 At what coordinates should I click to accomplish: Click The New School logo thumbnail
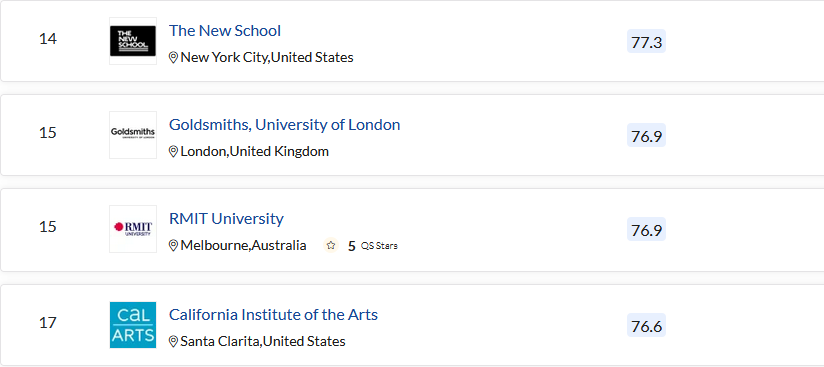pyautogui.click(x=133, y=41)
